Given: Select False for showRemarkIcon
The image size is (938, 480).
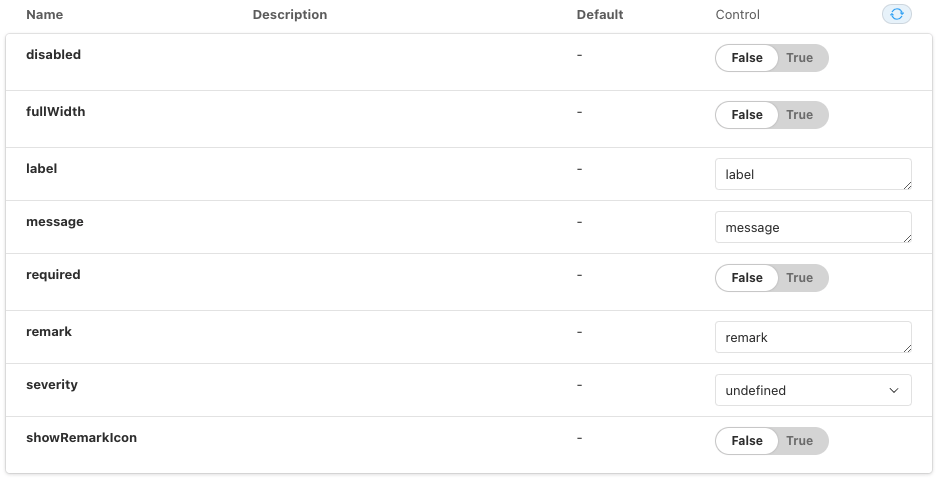Looking at the screenshot, I should (x=747, y=441).
